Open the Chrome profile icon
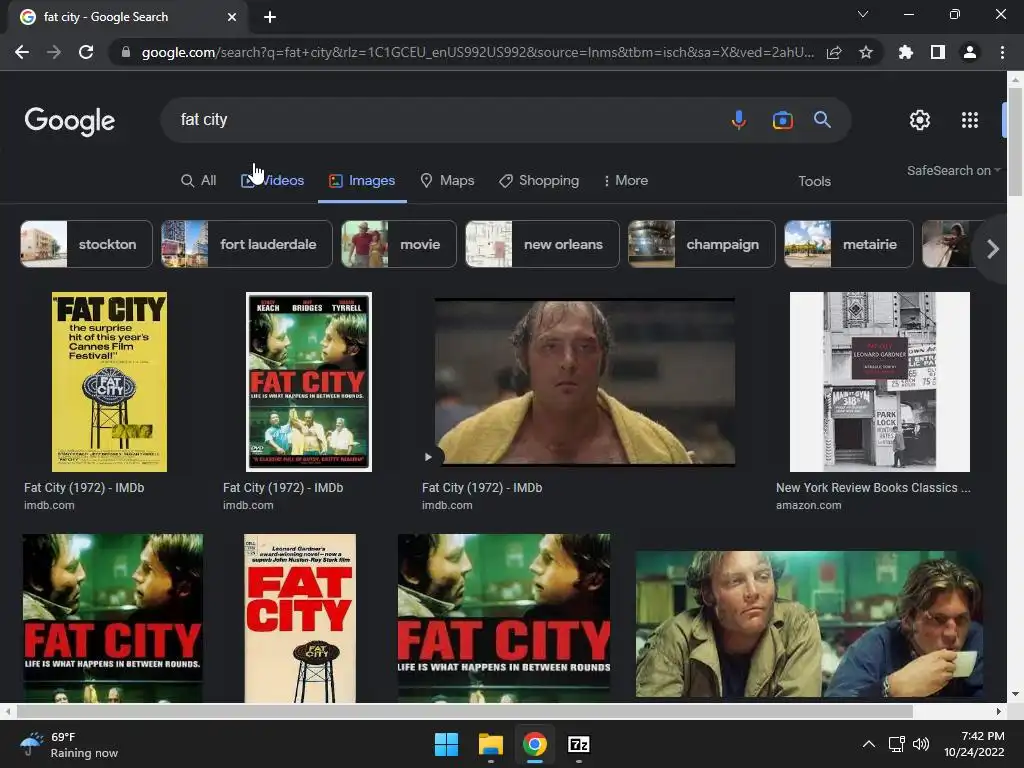This screenshot has height=768, width=1024. click(x=970, y=52)
